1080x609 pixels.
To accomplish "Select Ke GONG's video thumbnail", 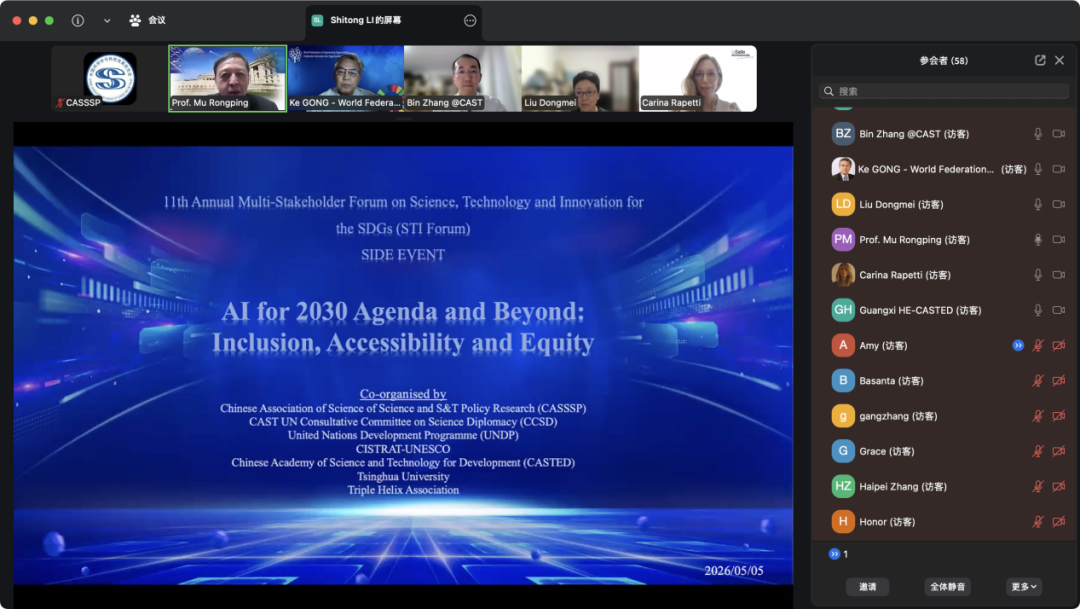I will tap(345, 79).
